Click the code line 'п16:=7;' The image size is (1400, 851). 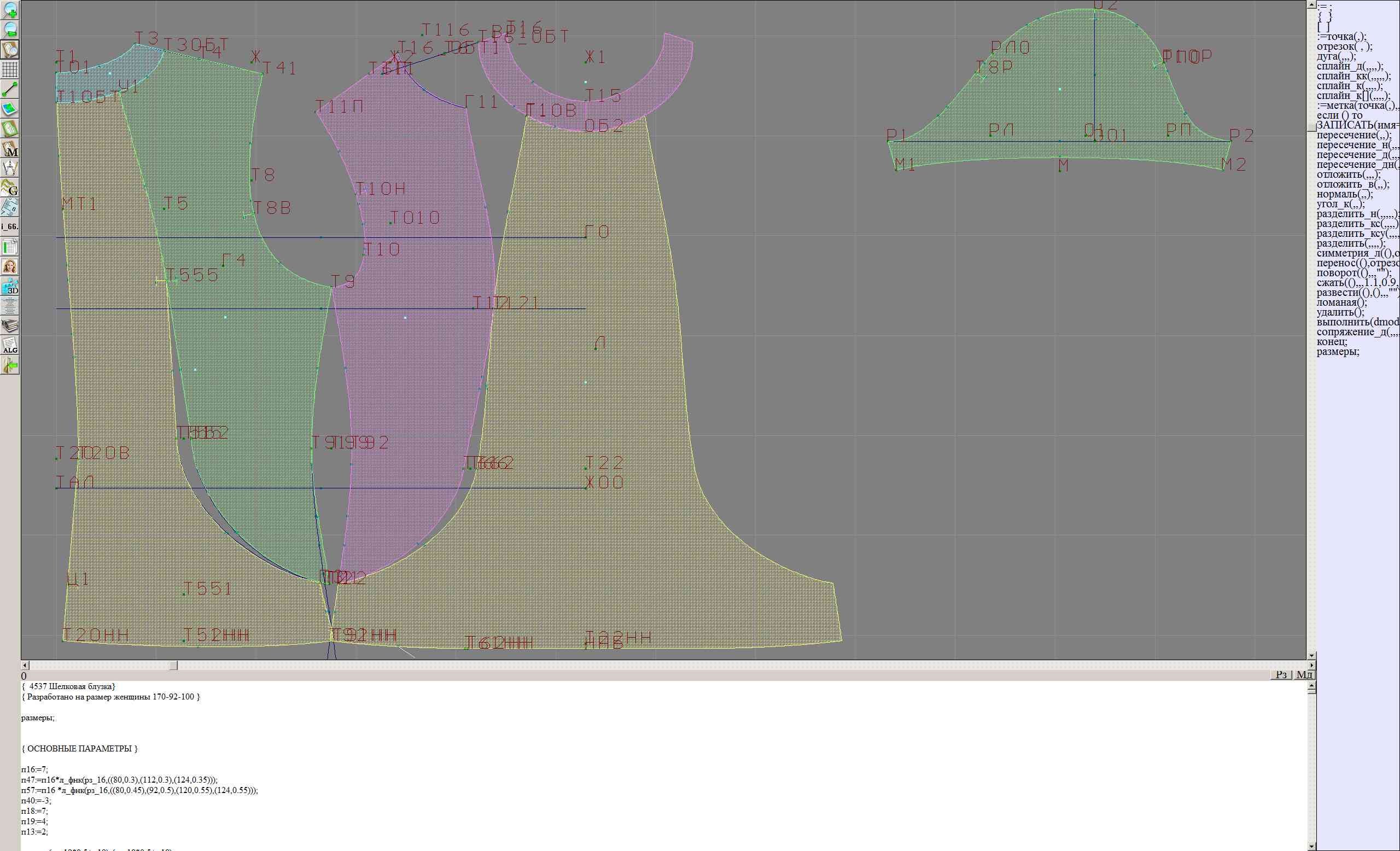tap(34, 770)
